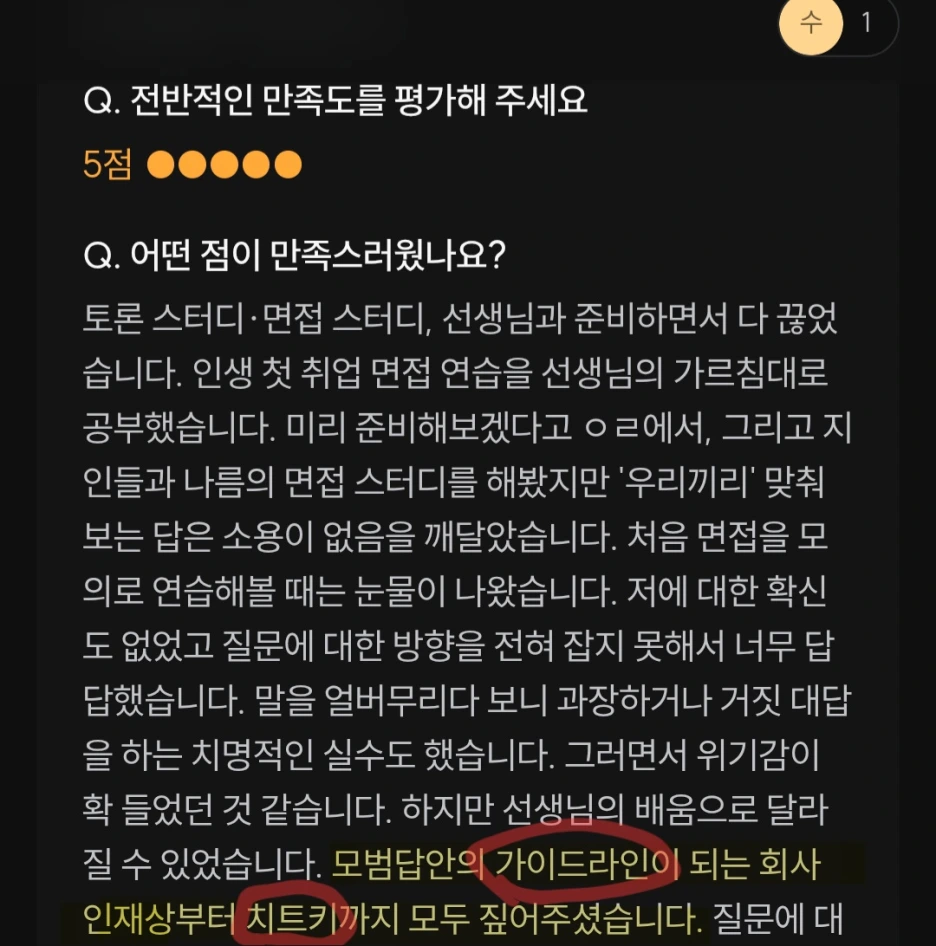The height and width of the screenshot is (946, 936).
Task: Select the first orange rating dot
Action: point(161,165)
